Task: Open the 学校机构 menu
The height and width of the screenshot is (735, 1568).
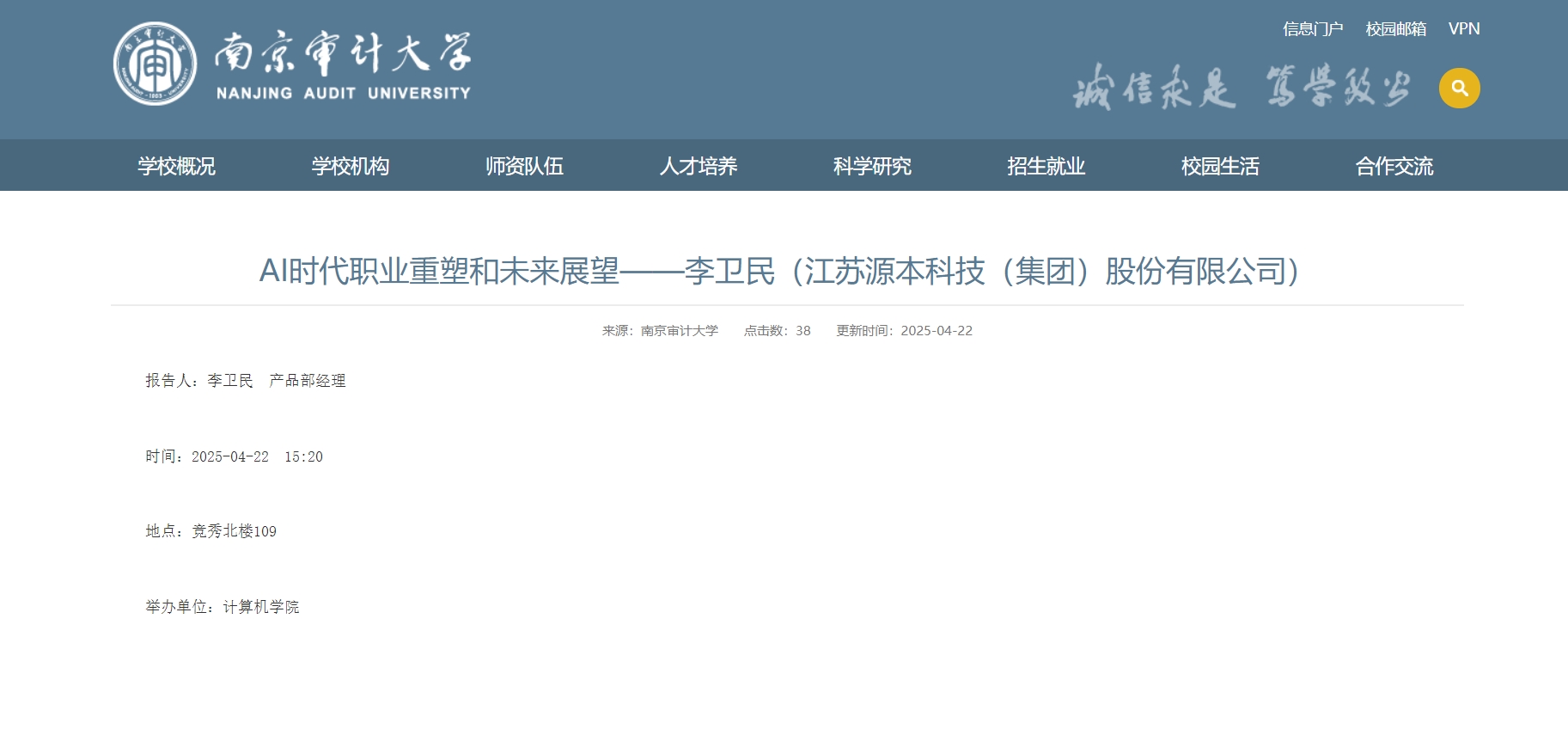Action: [351, 166]
